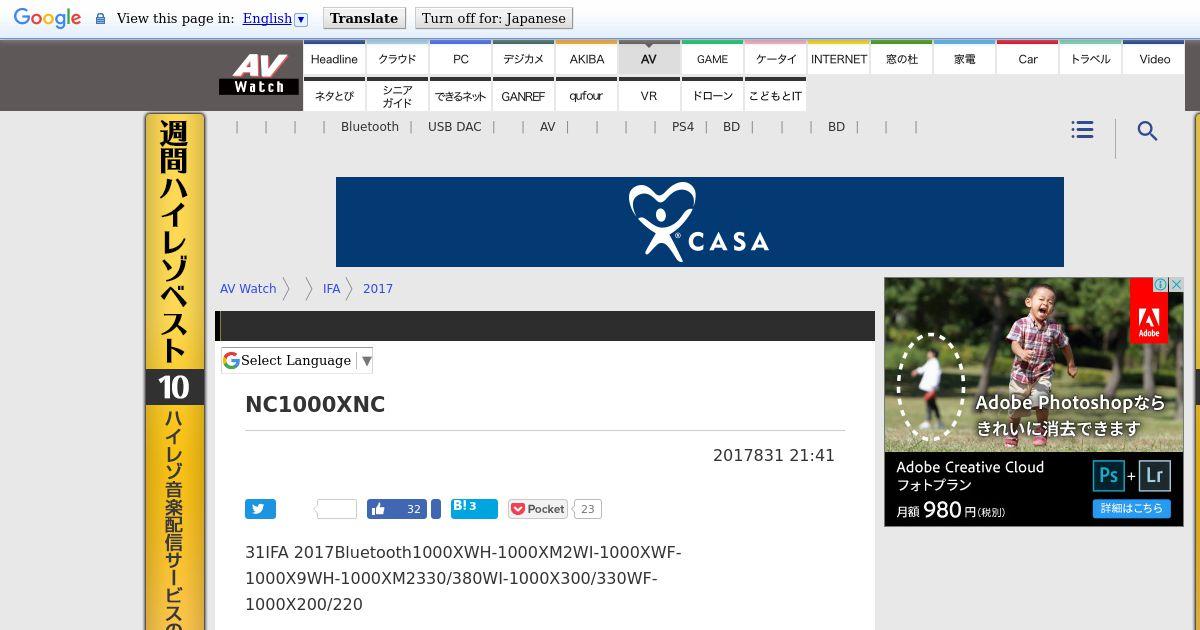Open the PC tab
This screenshot has width=1200, height=630.
click(460, 59)
